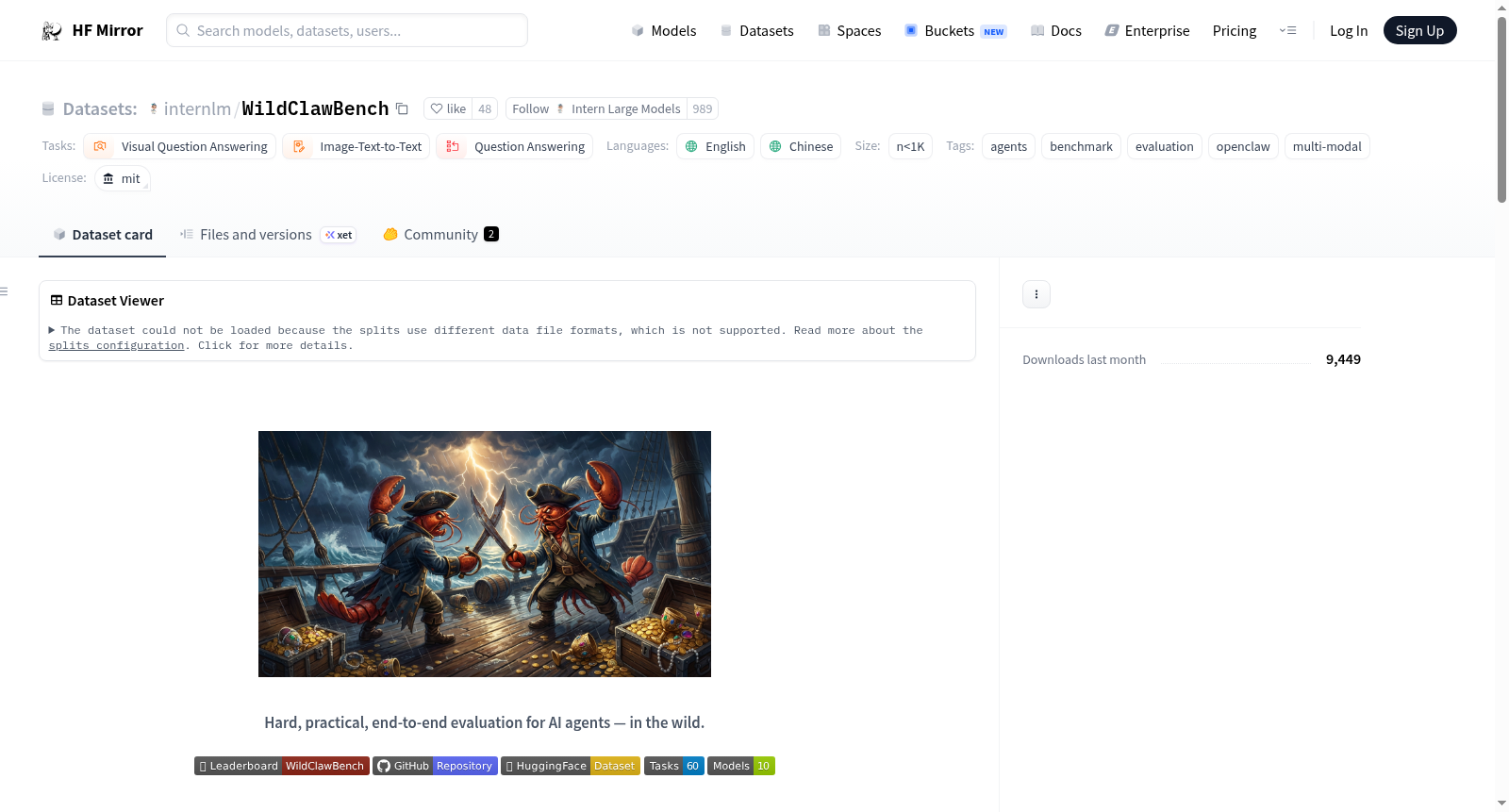Click the scrollbar down arrow

coord(1501,804)
